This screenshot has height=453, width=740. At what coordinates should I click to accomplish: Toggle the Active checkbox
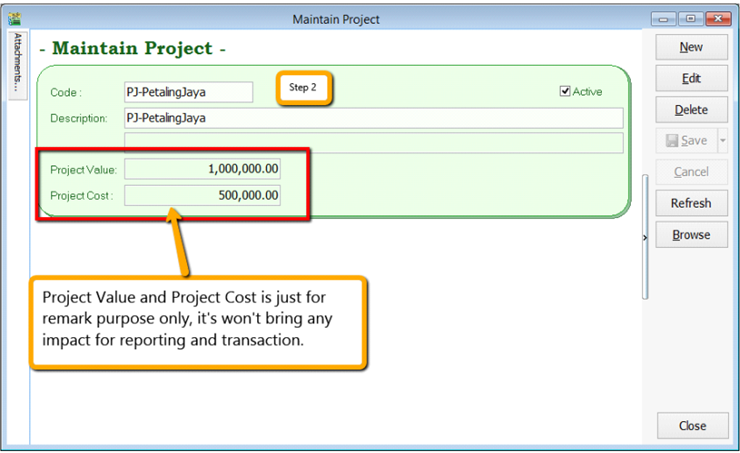565,92
